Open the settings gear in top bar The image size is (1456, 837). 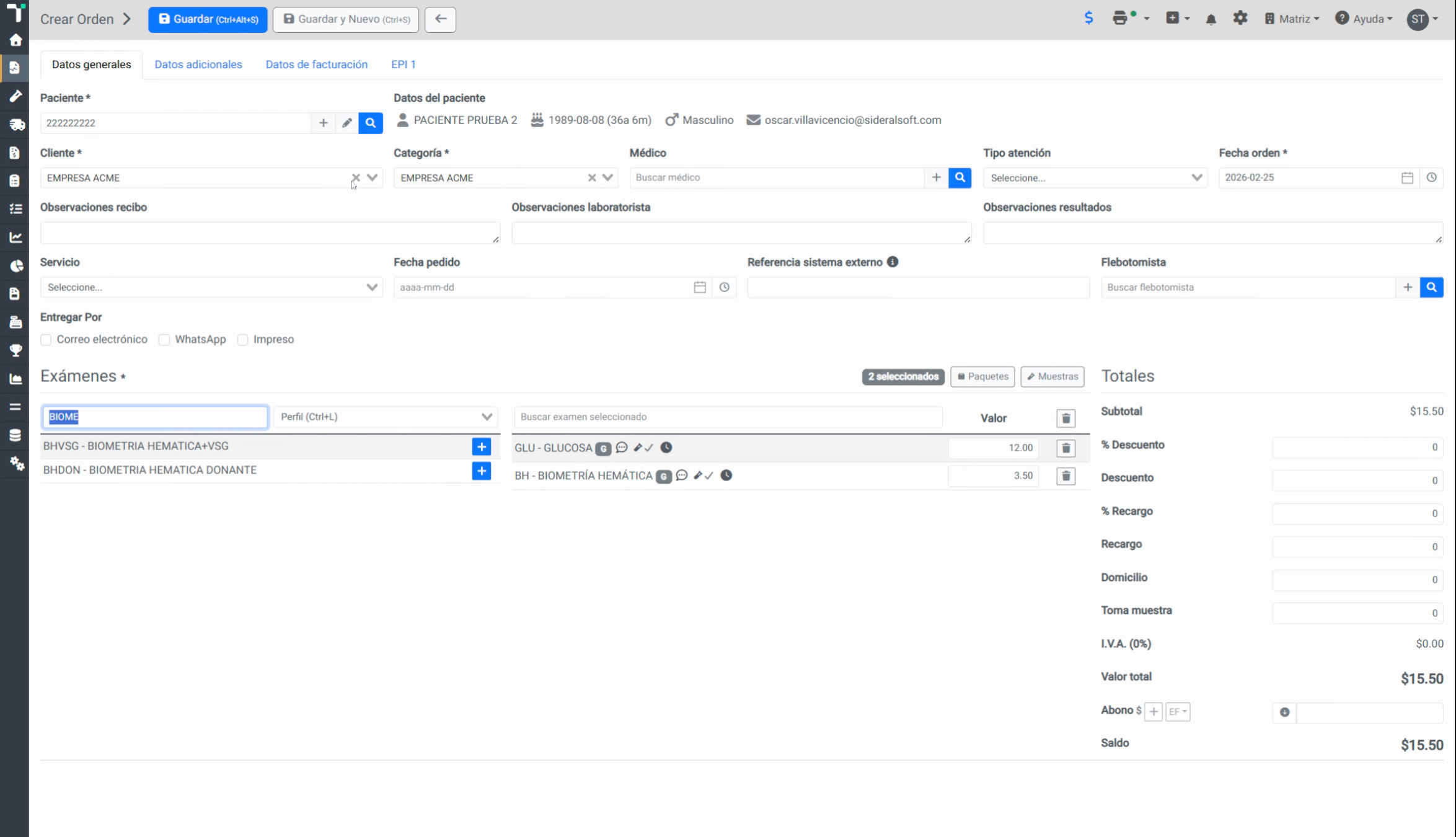[x=1240, y=19]
